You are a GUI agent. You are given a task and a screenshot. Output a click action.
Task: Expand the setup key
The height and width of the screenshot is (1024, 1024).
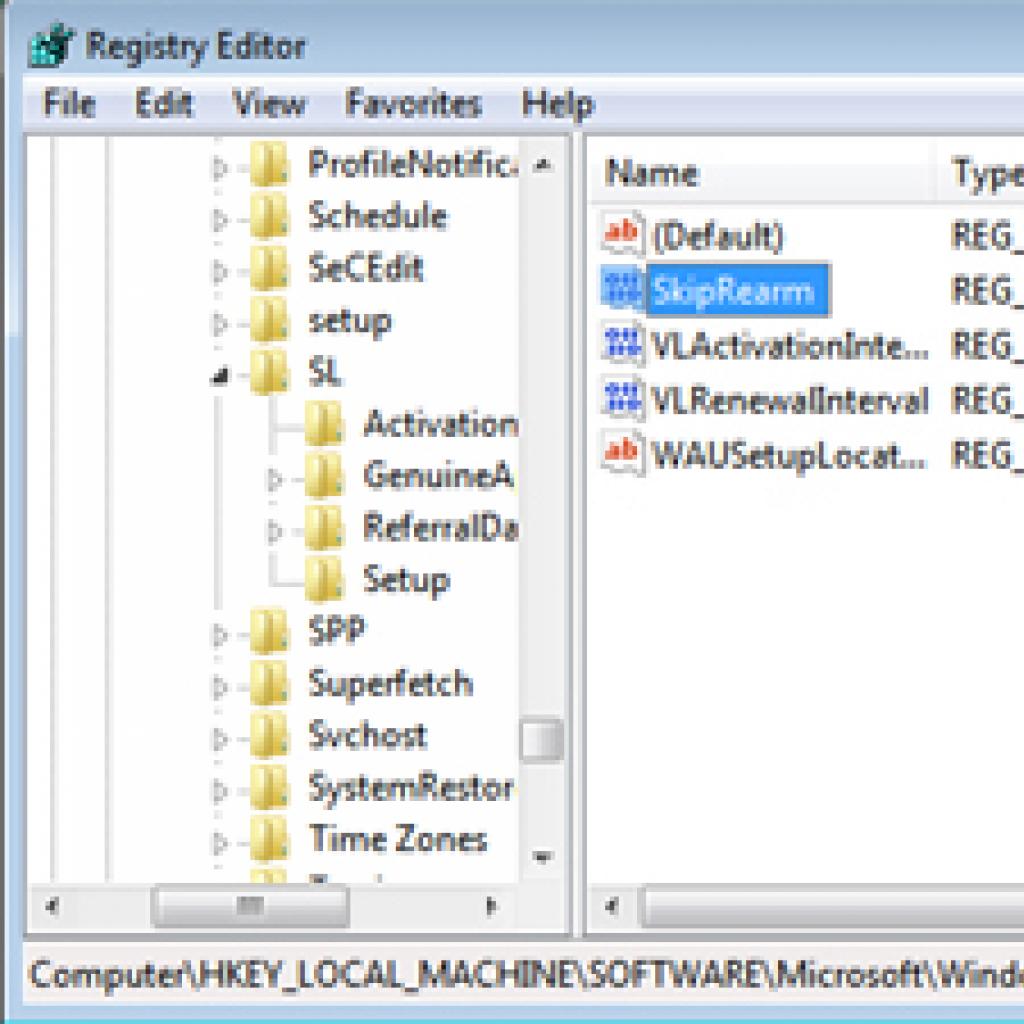(x=220, y=324)
